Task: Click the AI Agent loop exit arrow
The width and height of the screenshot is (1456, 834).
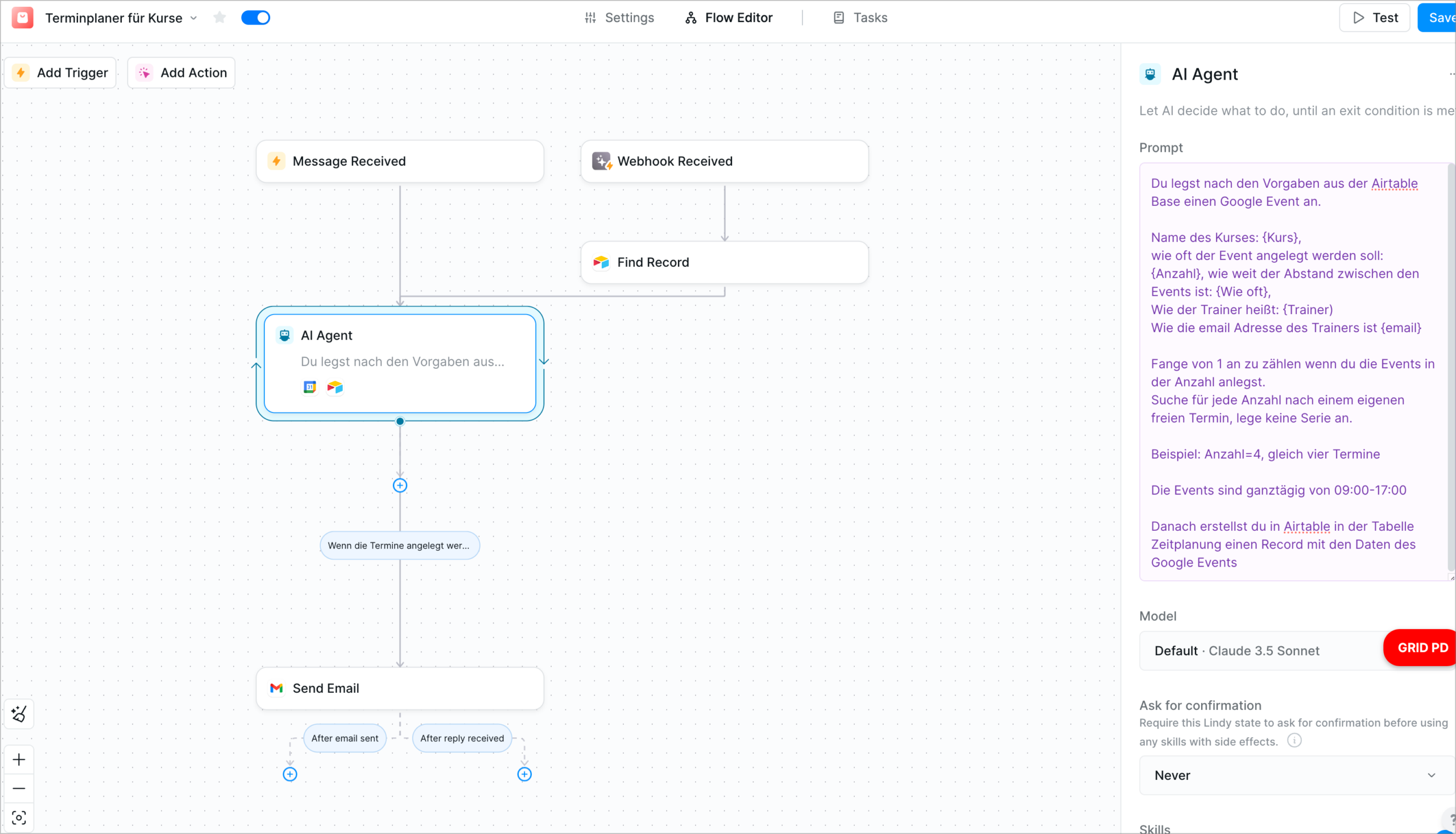Action: (x=544, y=361)
